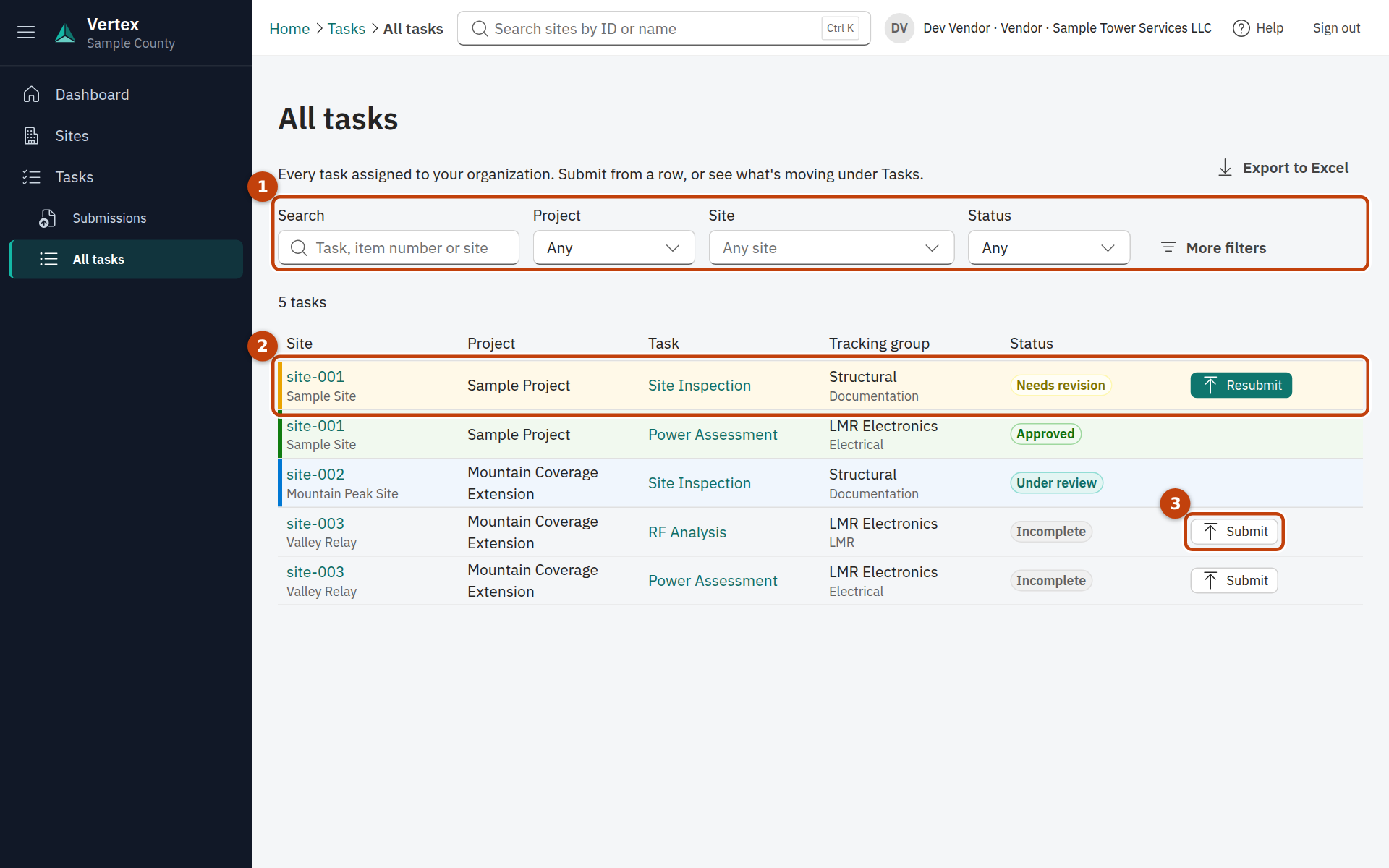Screen dimensions: 1389x868
Task: Click the Export to Excel download icon
Action: click(x=1225, y=168)
